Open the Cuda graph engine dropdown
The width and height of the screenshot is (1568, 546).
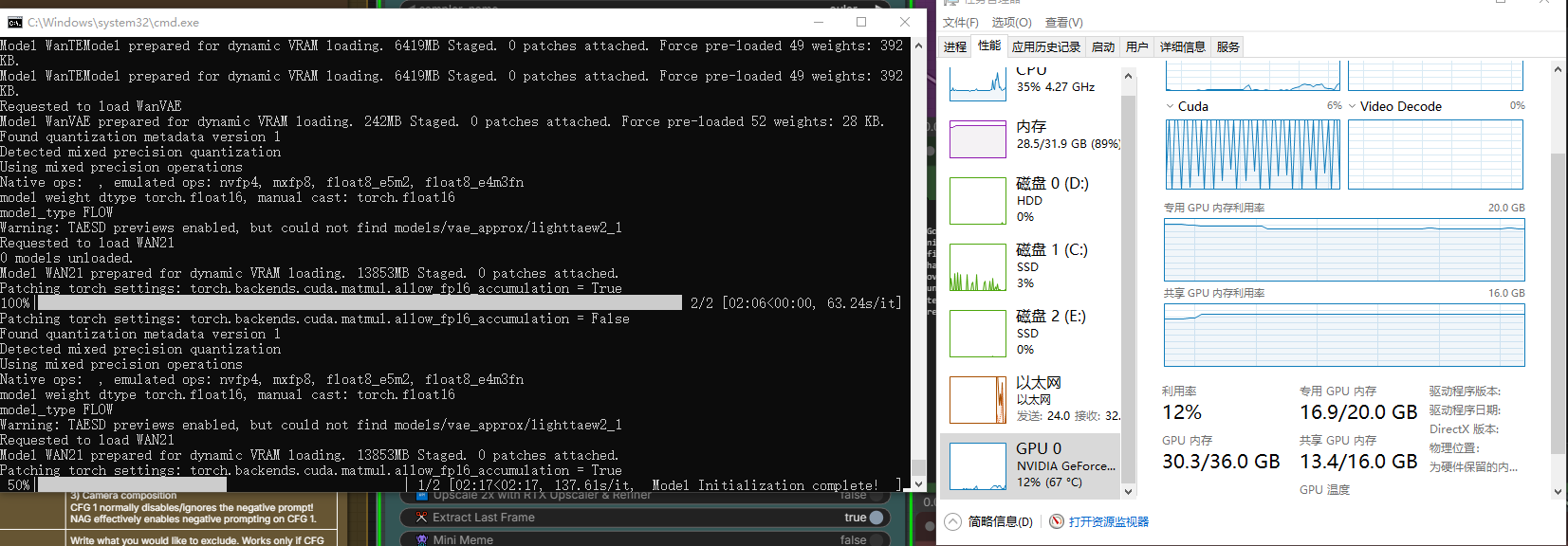1171,106
